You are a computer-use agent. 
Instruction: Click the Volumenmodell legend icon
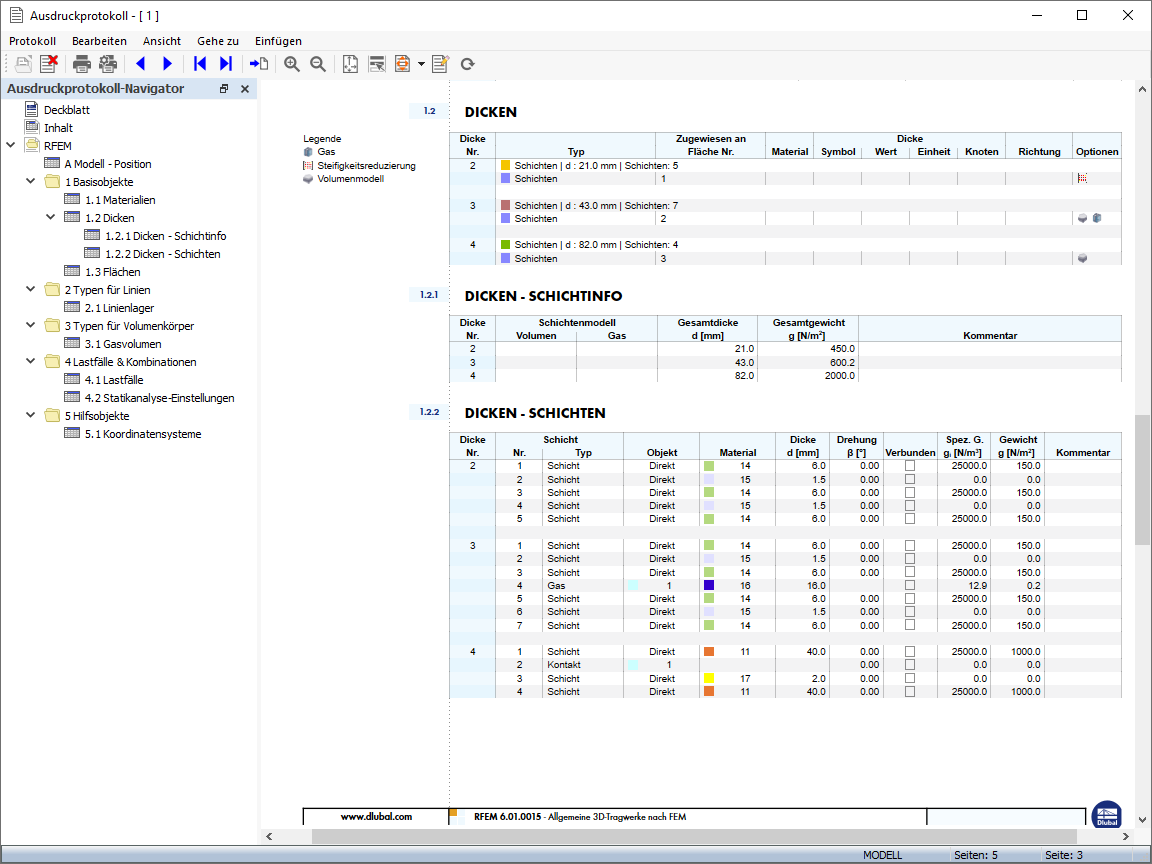coord(308,179)
